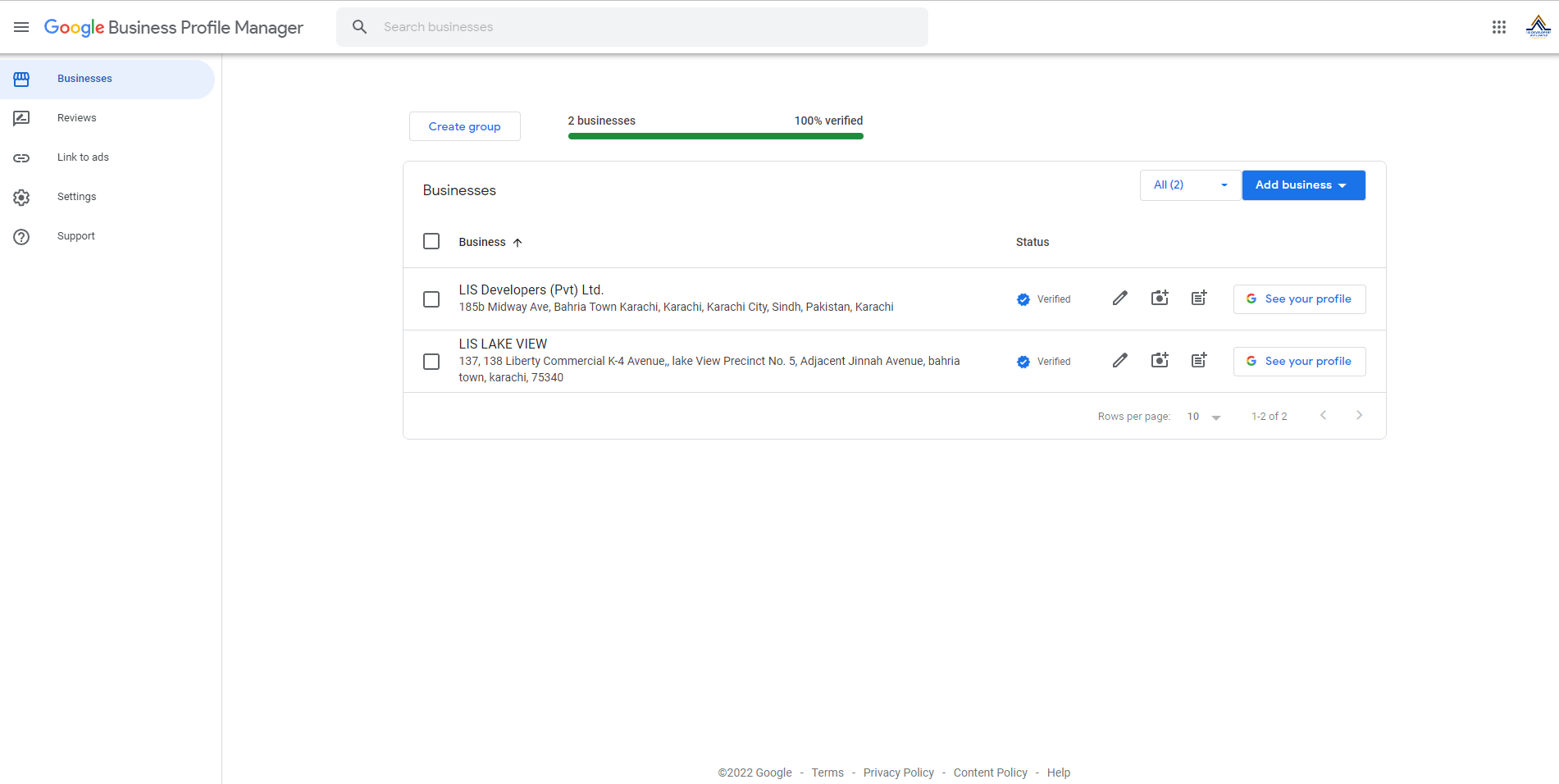This screenshot has height=784, width=1559.
Task: Click the 137, 138 Liberty Commercial address text
Action: coord(709,369)
